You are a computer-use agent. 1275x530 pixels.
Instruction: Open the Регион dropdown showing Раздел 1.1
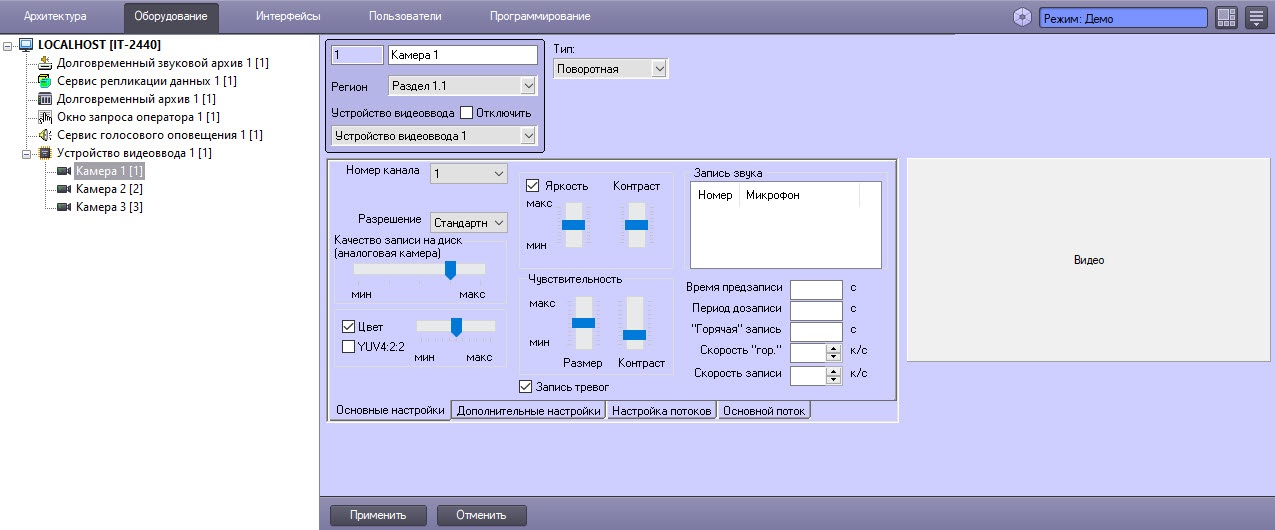pos(462,87)
